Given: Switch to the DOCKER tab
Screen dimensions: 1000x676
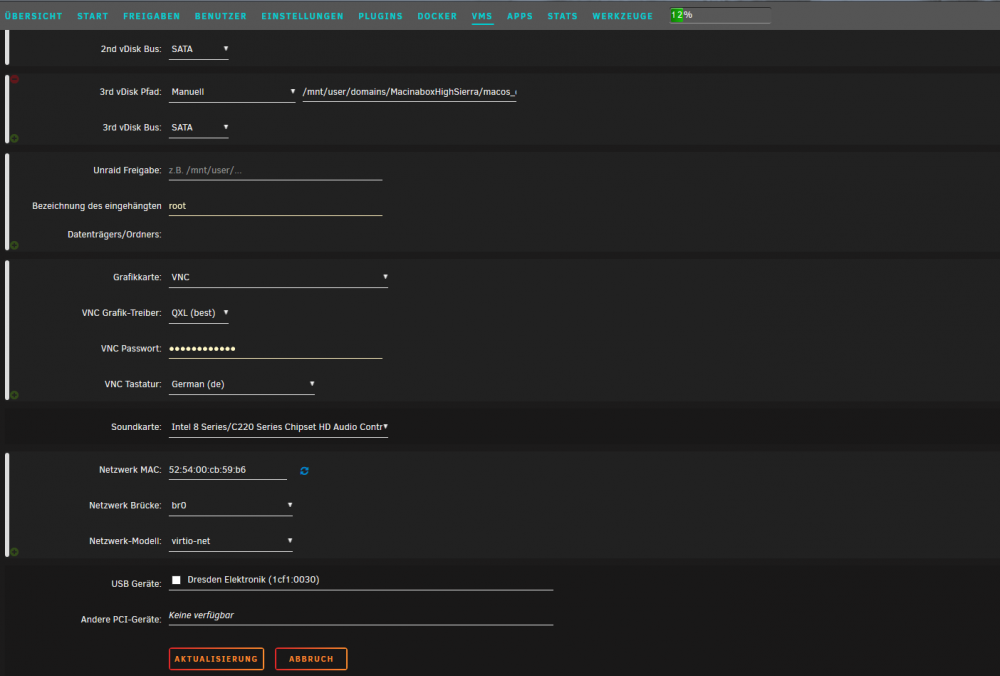Looking at the screenshot, I should tap(438, 16).
